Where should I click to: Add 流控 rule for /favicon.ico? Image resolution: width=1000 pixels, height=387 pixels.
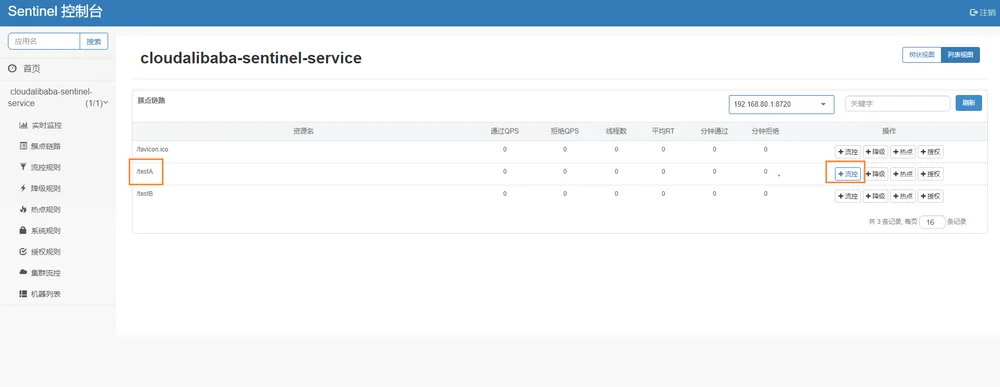[x=848, y=152]
